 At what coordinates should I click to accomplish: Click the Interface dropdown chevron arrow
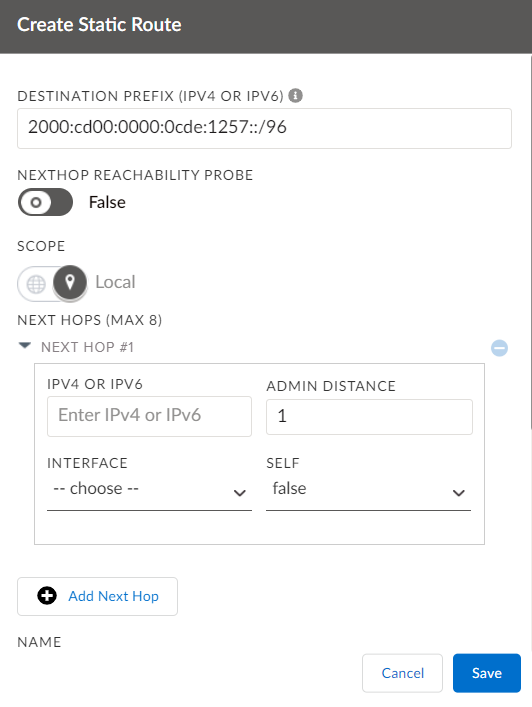pos(240,493)
